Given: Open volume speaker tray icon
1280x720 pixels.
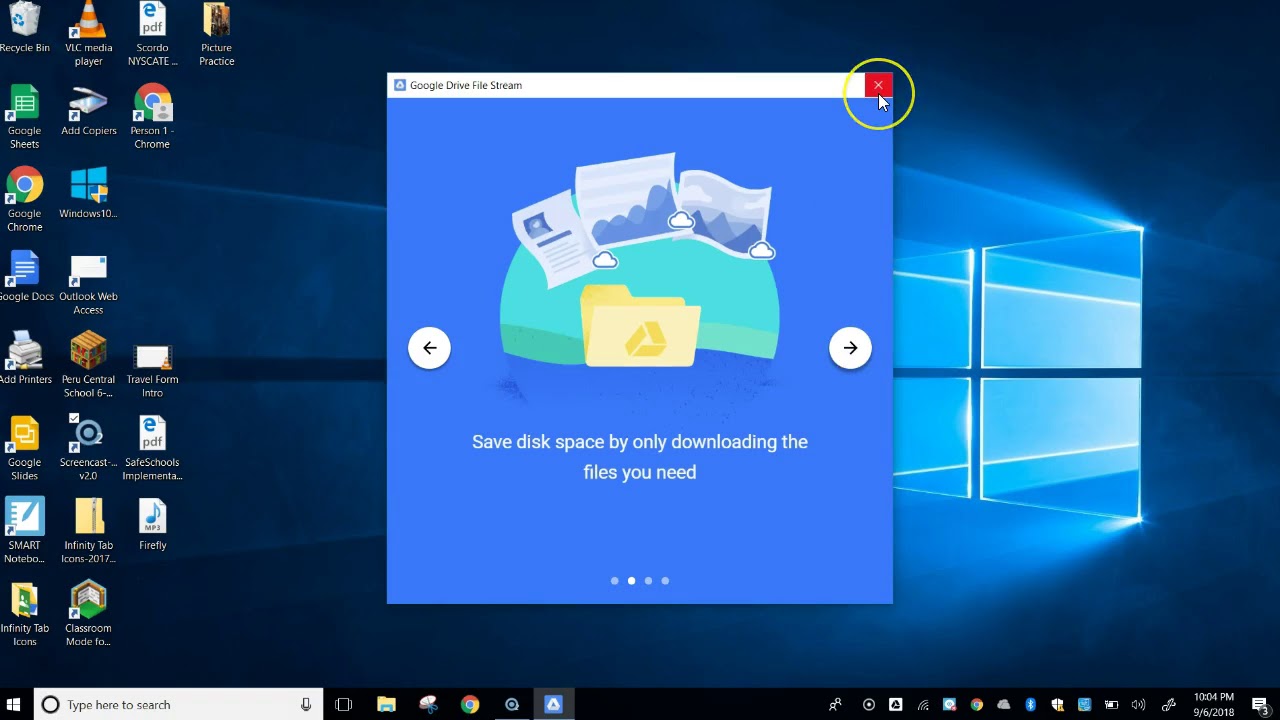Looking at the screenshot, I should point(1138,705).
